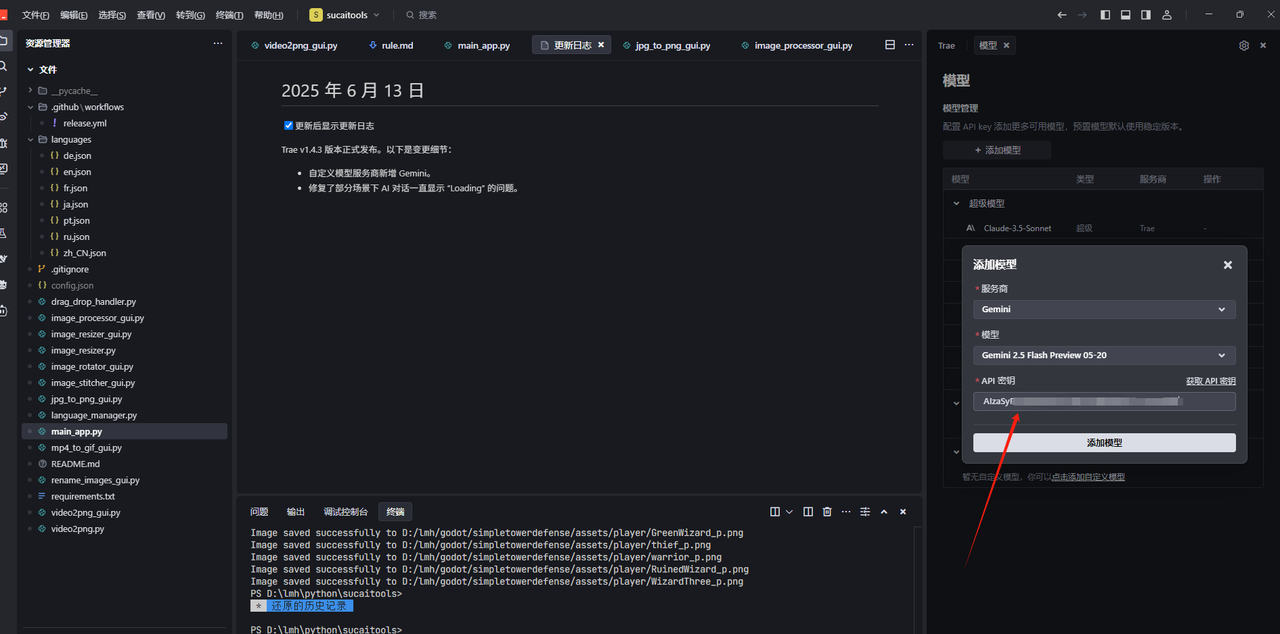Open the Search icon in activity bar

coord(4,66)
